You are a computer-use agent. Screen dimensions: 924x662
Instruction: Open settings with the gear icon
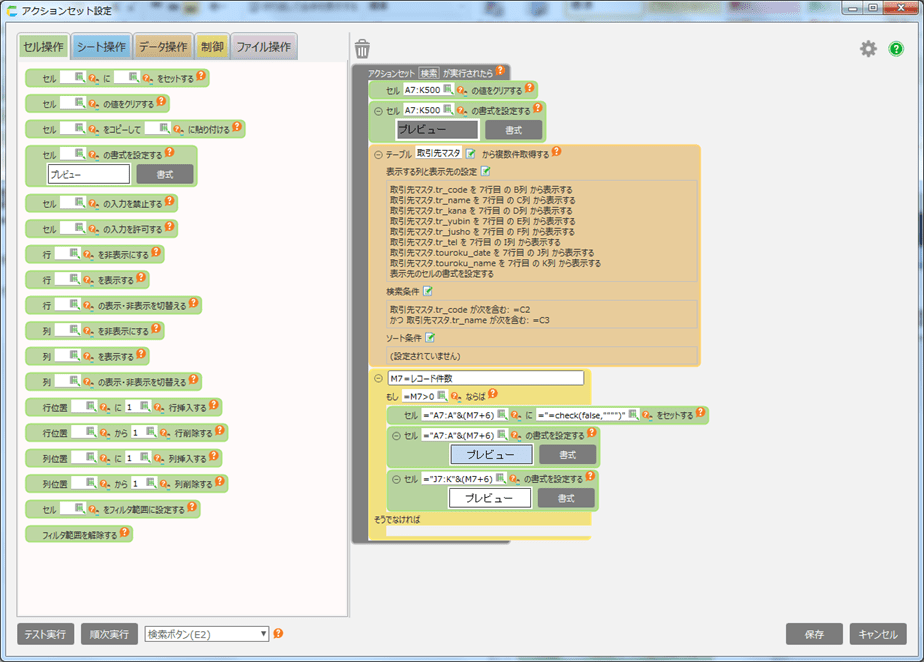pos(868,49)
